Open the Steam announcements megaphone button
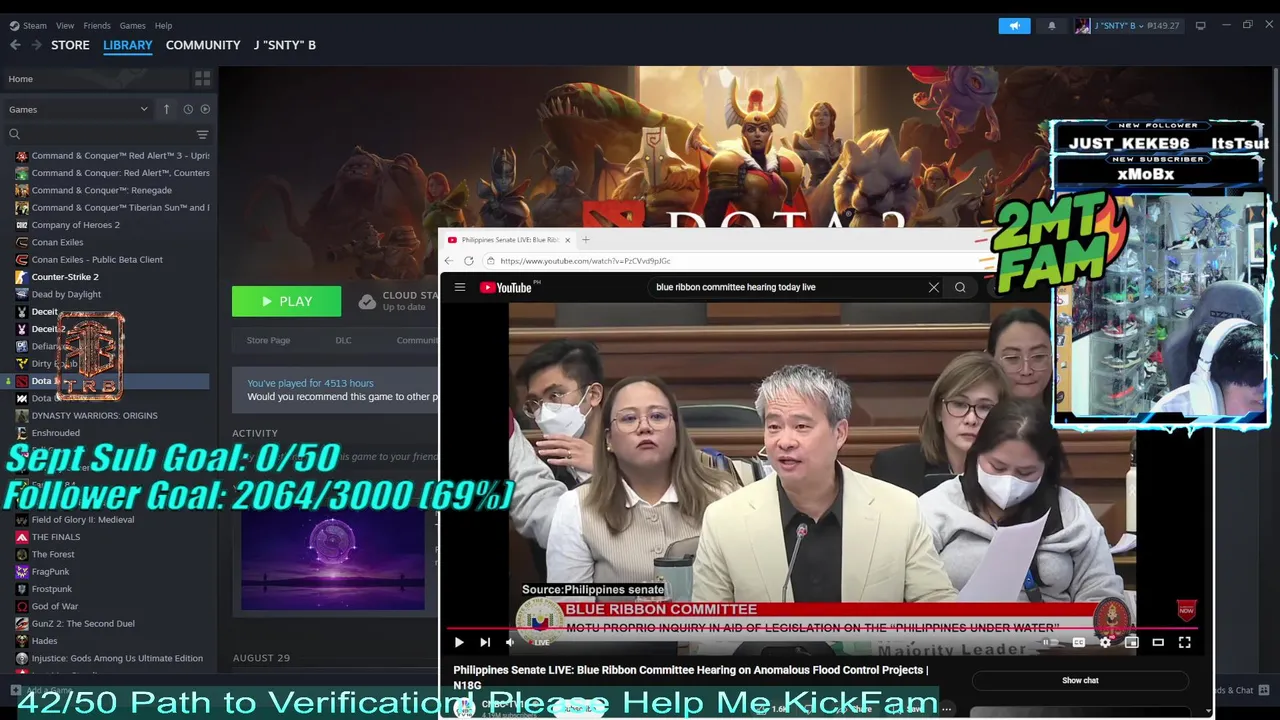Viewport: 1280px width, 720px height. [1014, 26]
